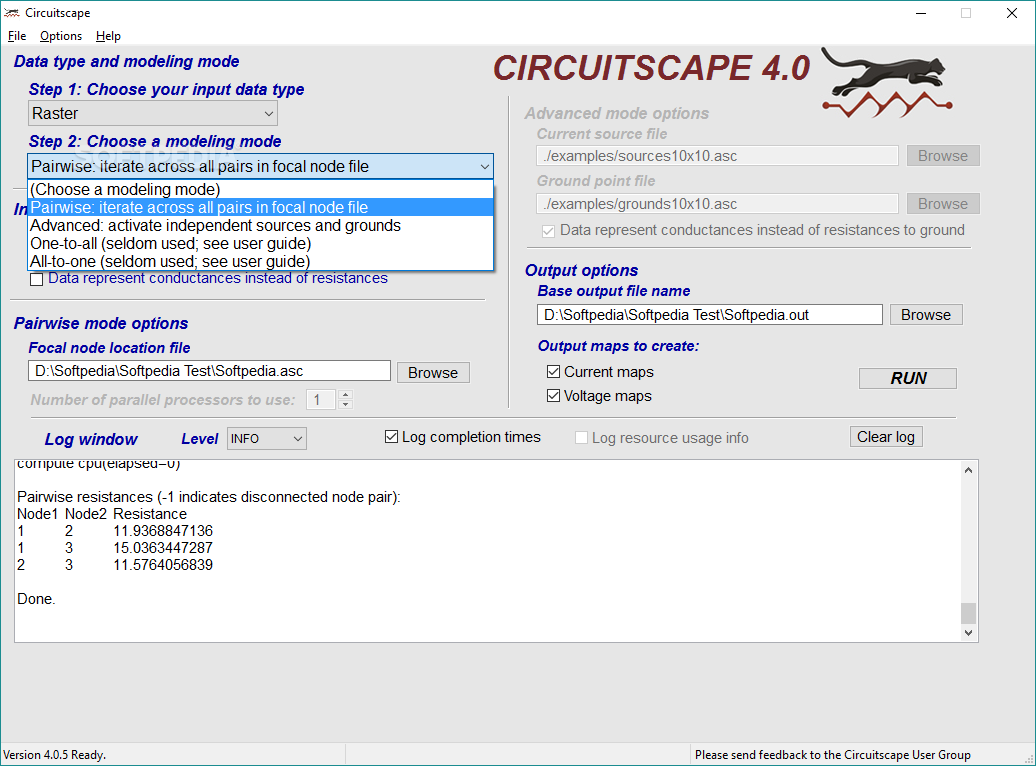Screen dimensions: 1036x766
Task: Click the RUN button
Action: tap(908, 378)
